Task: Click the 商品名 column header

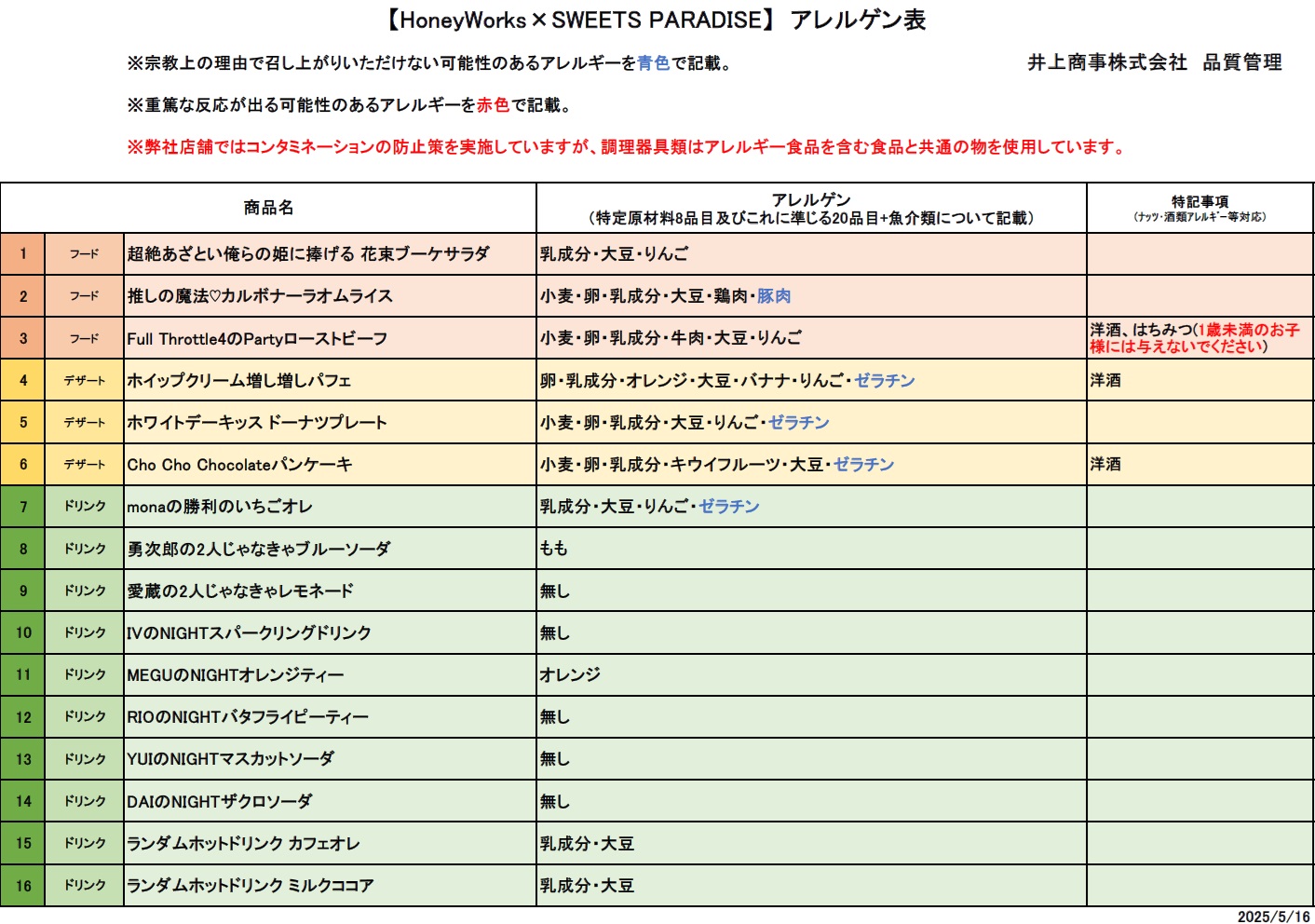Action: [x=268, y=208]
